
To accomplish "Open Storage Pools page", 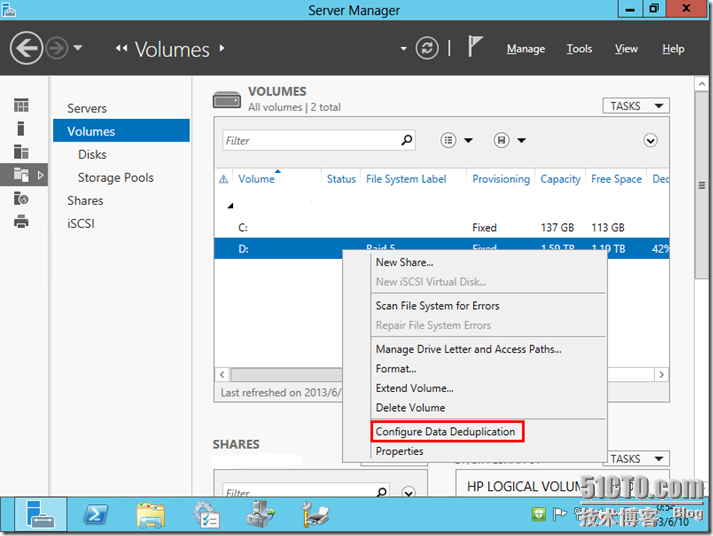I will pos(115,177).
